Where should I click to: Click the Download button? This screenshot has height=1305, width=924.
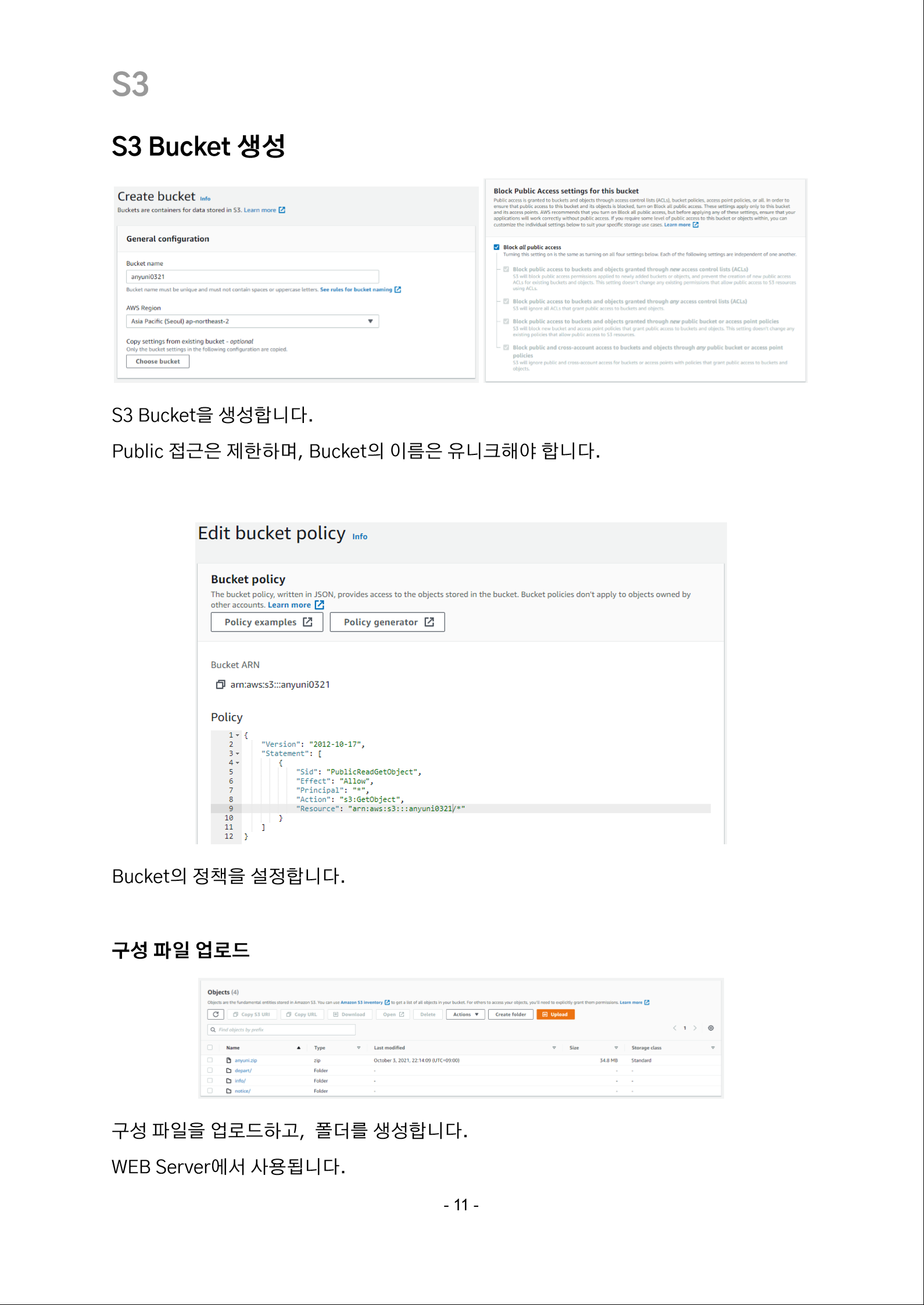click(350, 1014)
